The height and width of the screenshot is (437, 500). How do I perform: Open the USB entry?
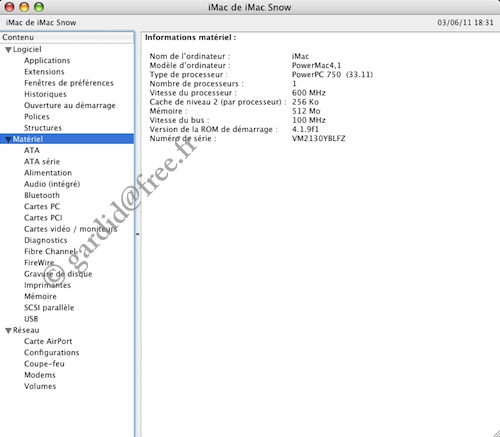(x=31, y=319)
